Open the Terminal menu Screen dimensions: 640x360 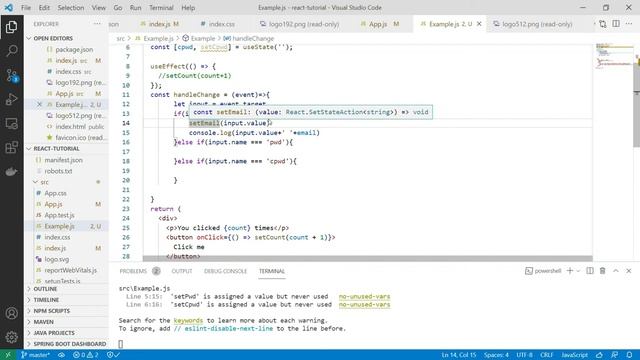click(x=161, y=7)
